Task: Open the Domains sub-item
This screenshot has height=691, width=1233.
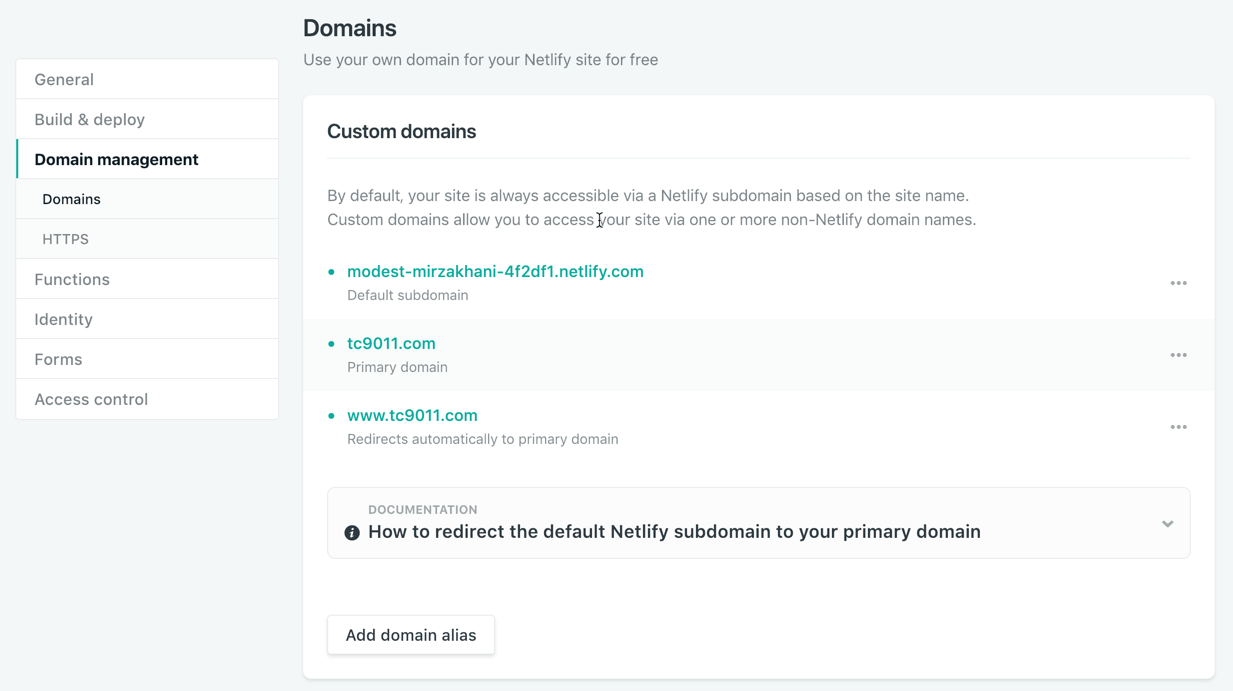Action: click(71, 199)
